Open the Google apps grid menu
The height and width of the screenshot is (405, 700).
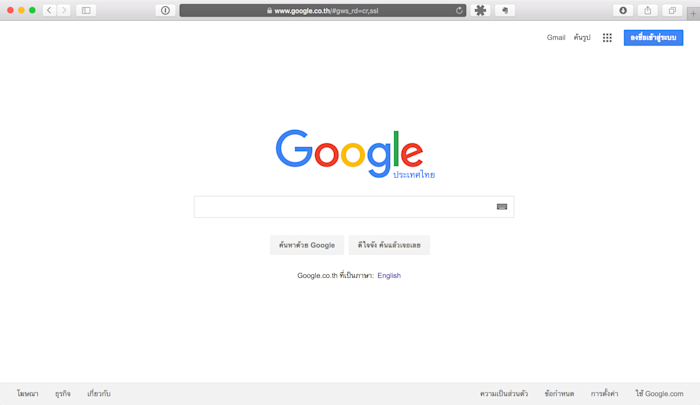(x=607, y=38)
